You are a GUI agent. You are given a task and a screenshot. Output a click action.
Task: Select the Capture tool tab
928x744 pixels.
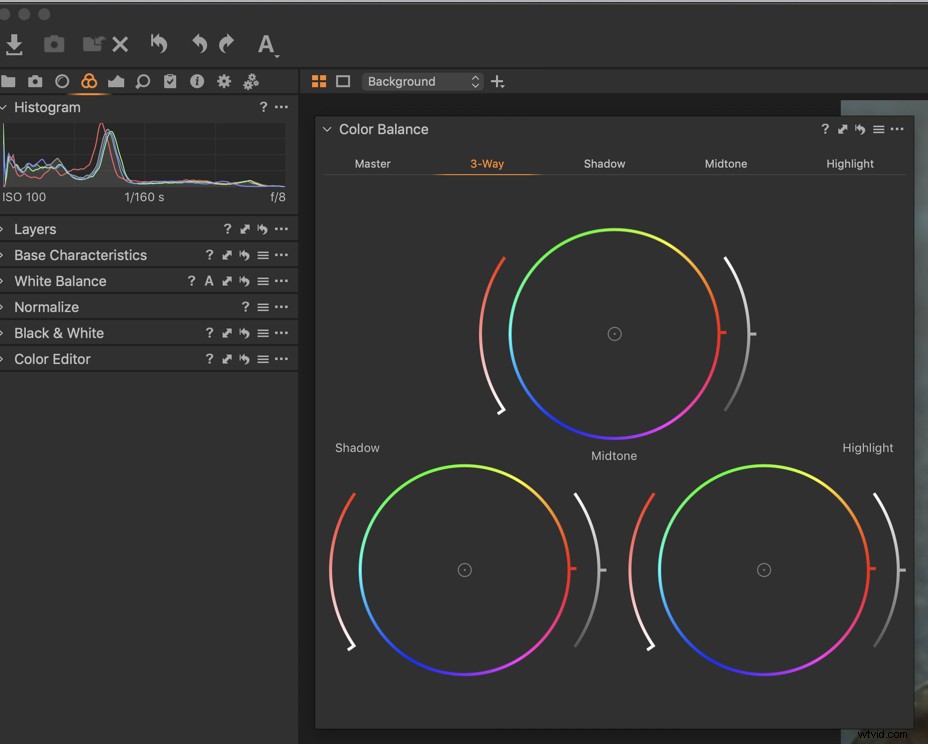point(36,81)
